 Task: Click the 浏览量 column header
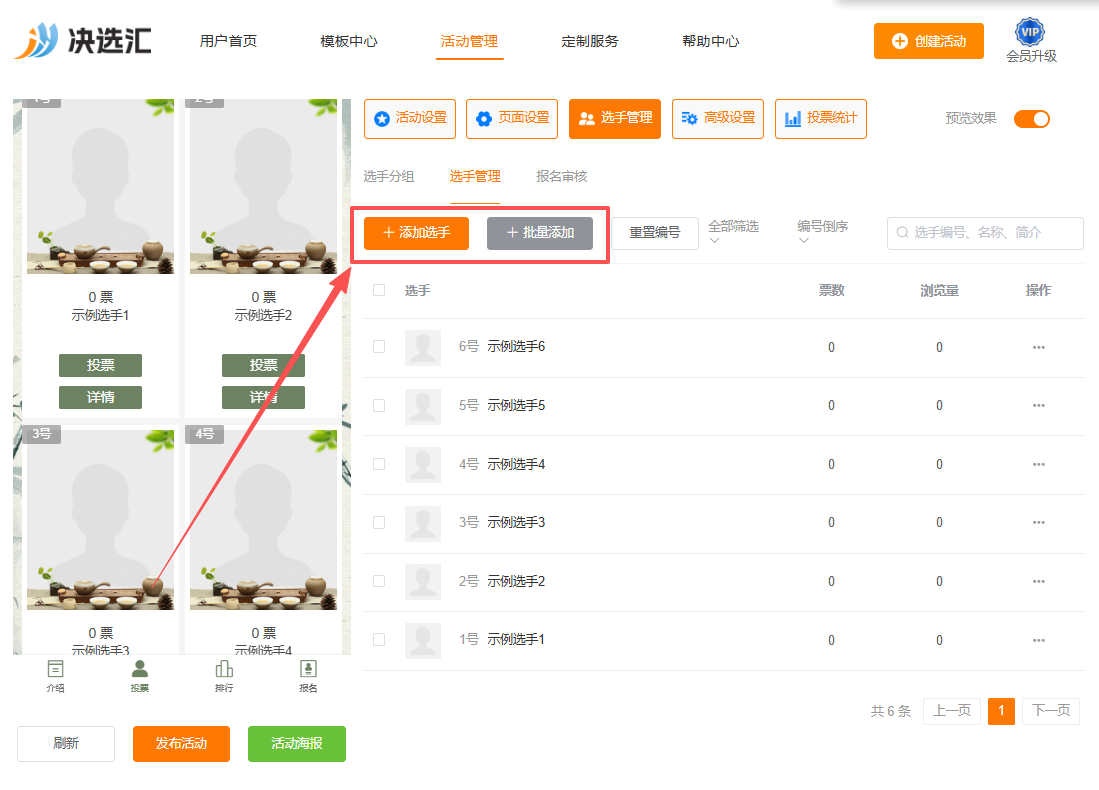[x=939, y=291]
